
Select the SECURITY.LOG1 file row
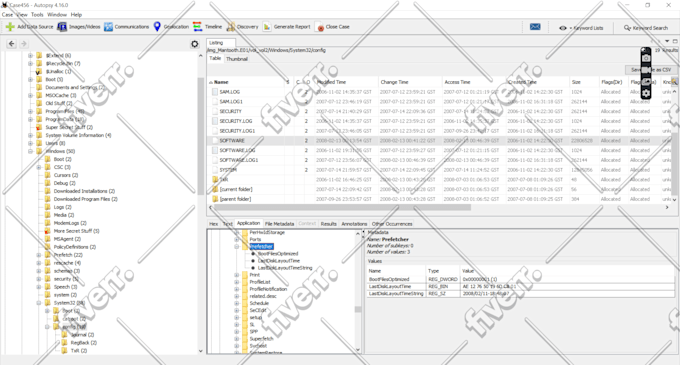point(439,131)
